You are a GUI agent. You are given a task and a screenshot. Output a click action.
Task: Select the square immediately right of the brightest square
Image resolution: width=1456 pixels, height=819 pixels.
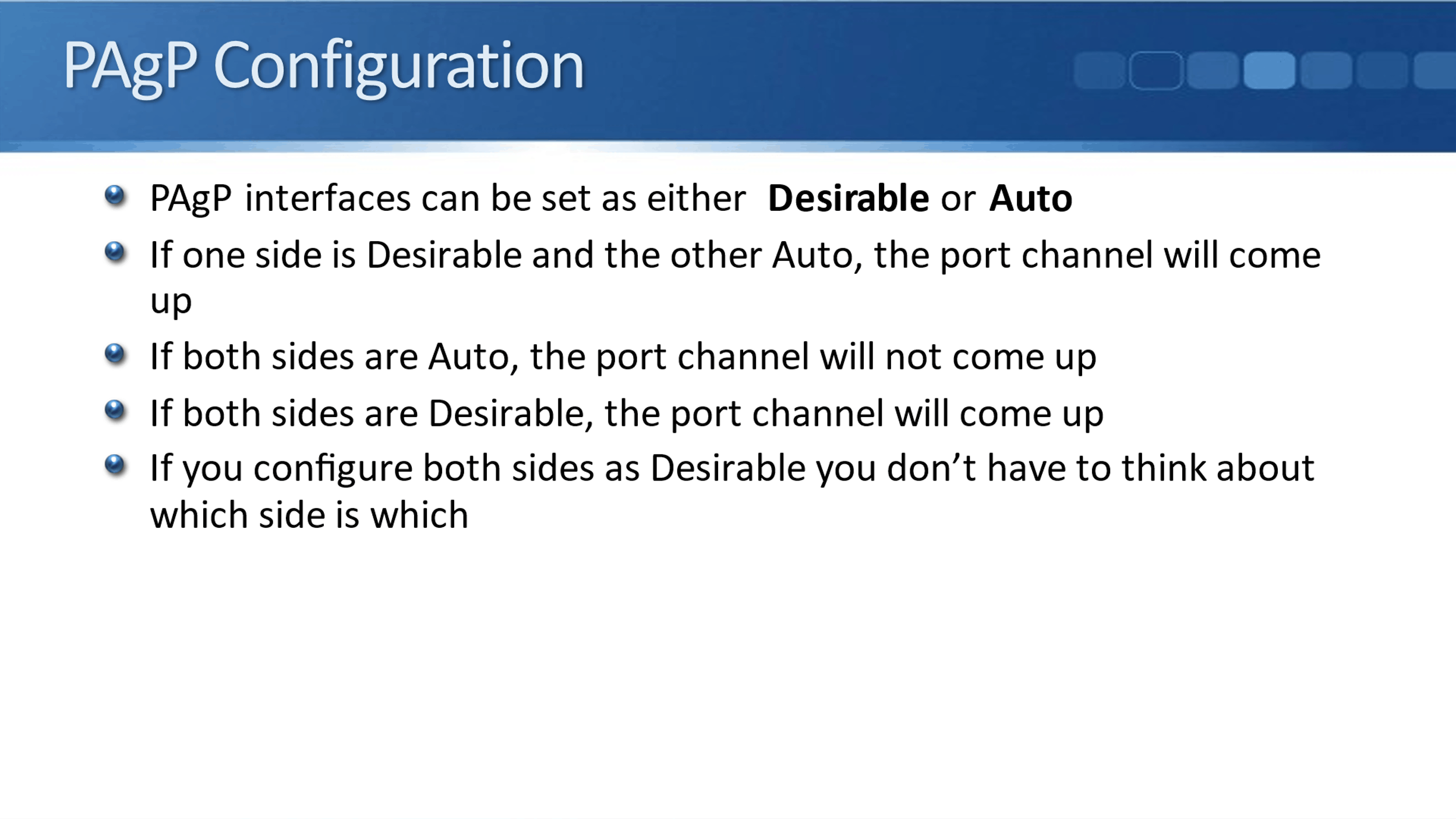tap(1326, 70)
